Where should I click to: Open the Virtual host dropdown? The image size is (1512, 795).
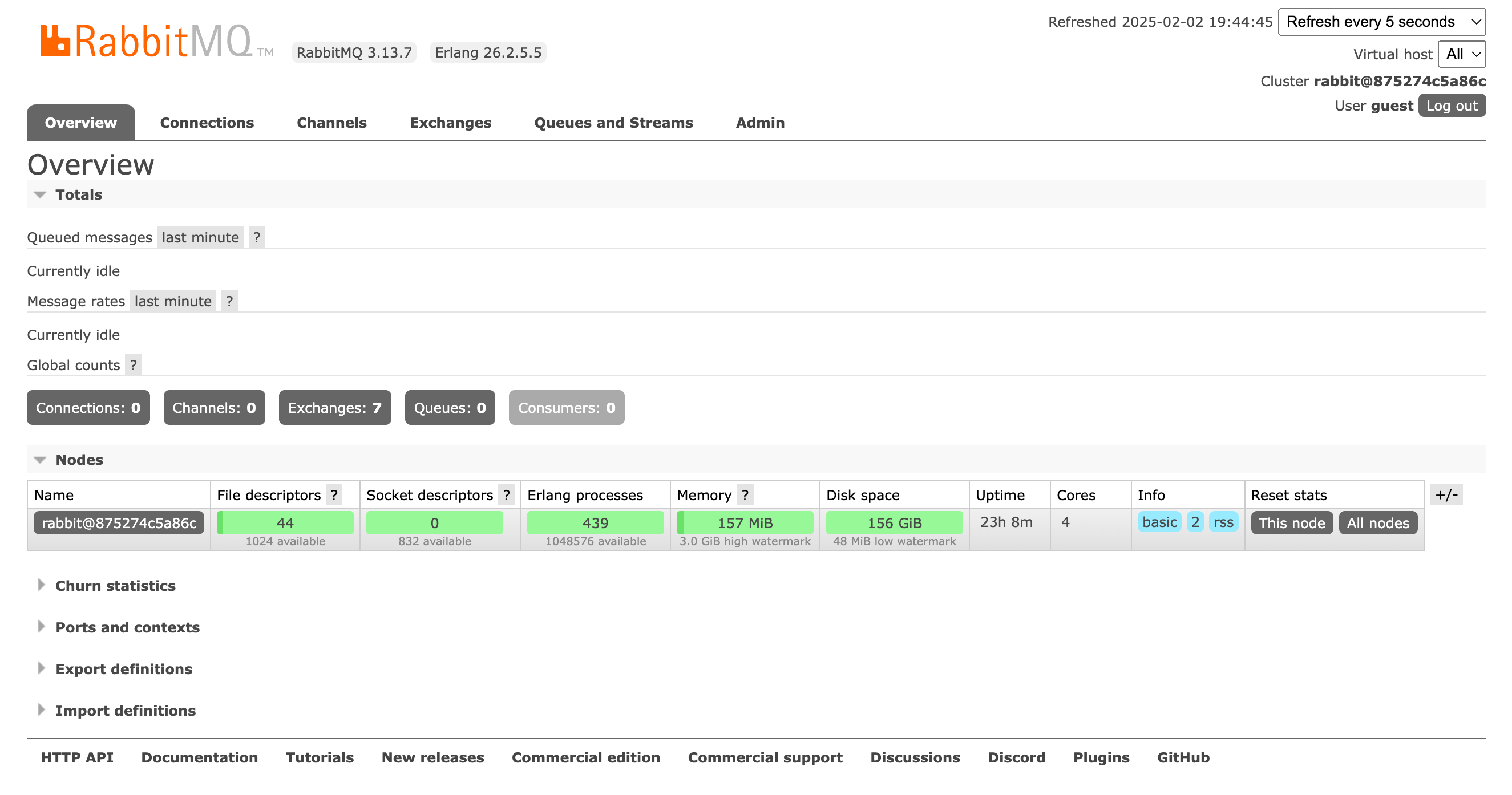[x=1462, y=55]
